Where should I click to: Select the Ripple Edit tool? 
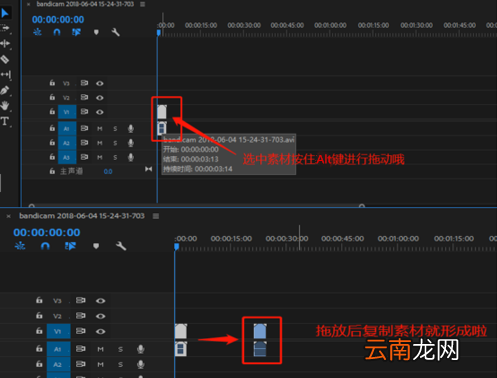[x=5, y=43]
